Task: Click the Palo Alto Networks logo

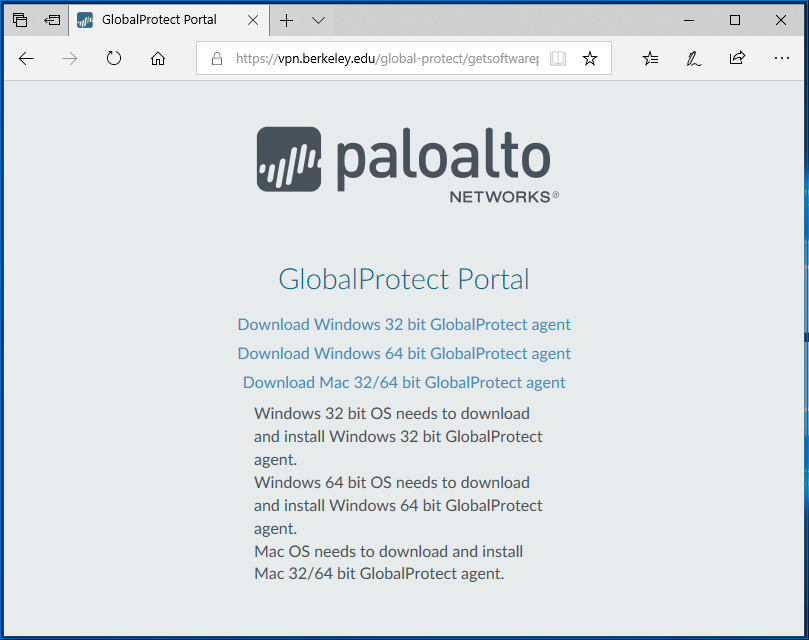Action: tap(408, 165)
